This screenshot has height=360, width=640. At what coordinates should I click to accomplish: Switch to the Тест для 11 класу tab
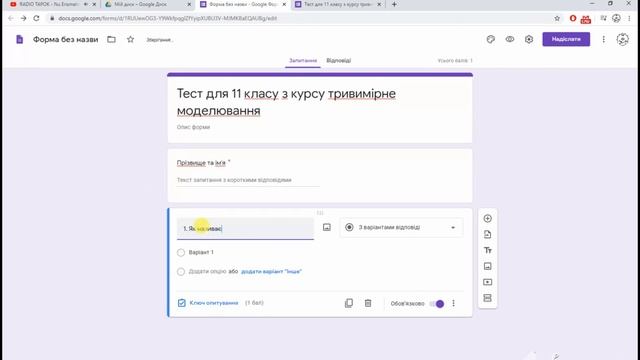click(x=337, y=4)
